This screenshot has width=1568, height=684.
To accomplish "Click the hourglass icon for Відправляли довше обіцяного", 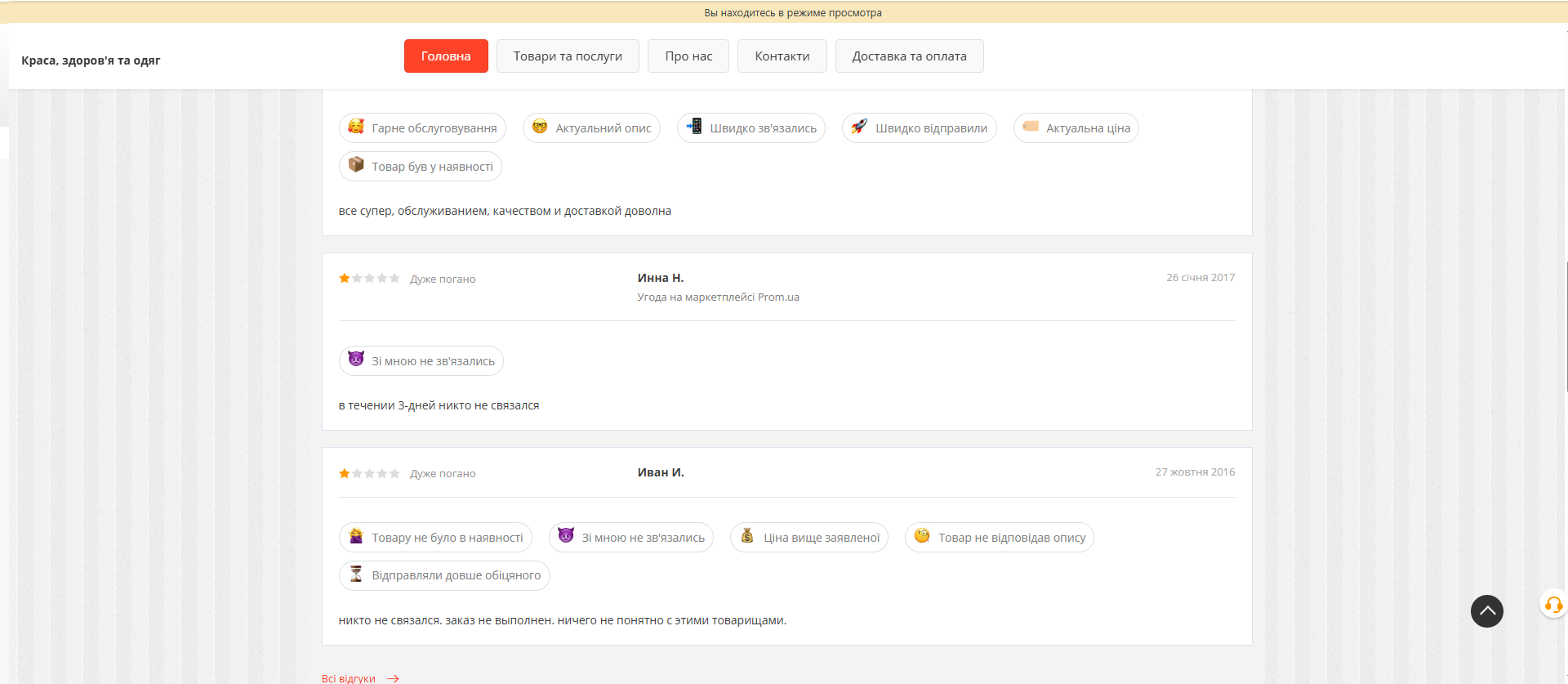I will (x=356, y=574).
